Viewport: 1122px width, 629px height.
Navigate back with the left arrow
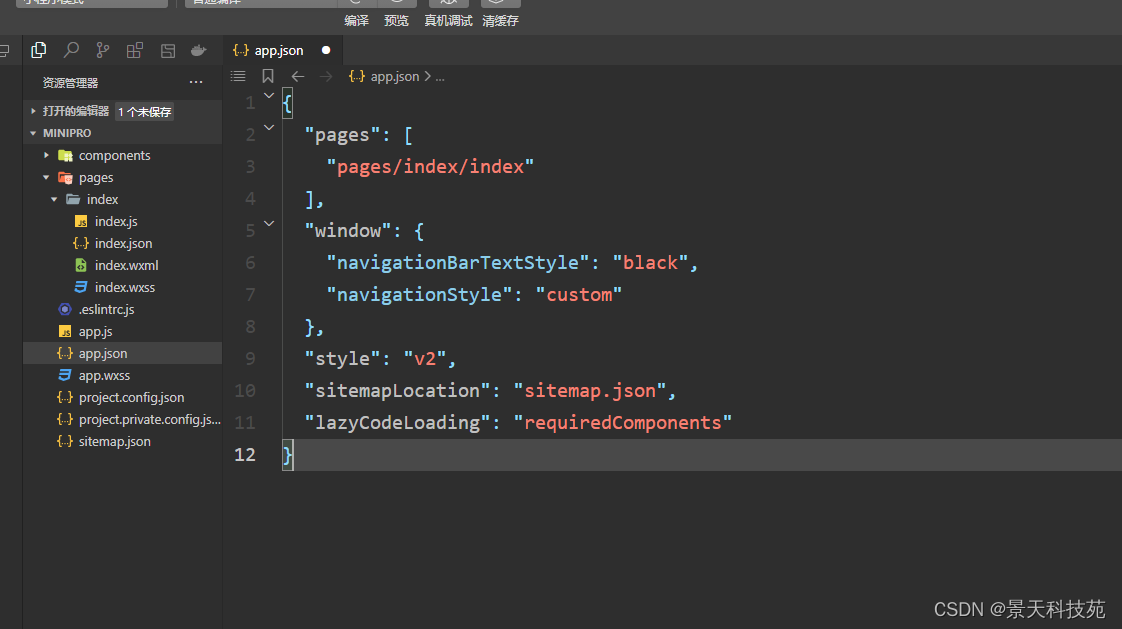point(298,77)
